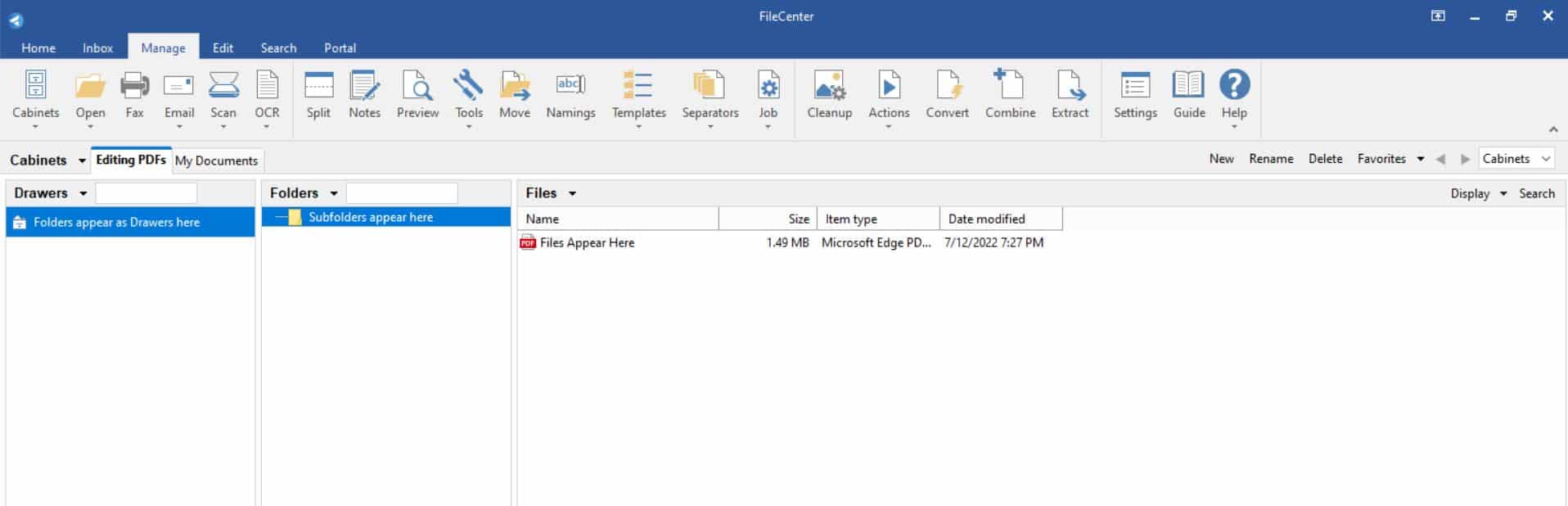Click the New button
This screenshot has width=1568, height=506.
(x=1221, y=159)
